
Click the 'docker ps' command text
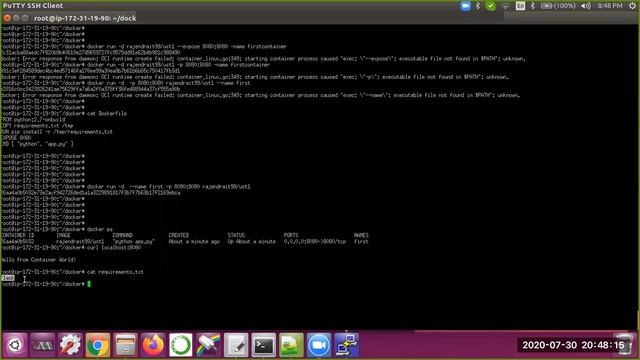100,229
